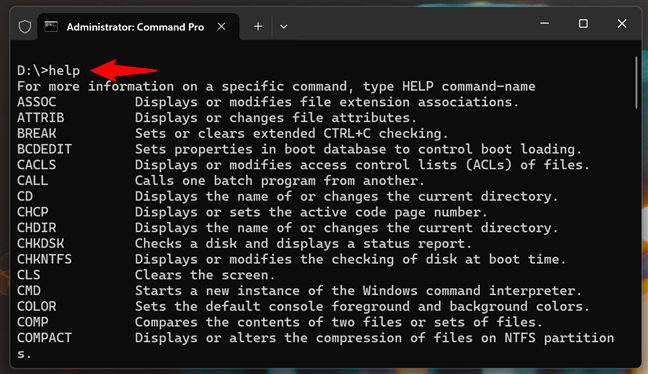The width and height of the screenshot is (648, 374).
Task: Maximize the terminal window
Action: 583,24
